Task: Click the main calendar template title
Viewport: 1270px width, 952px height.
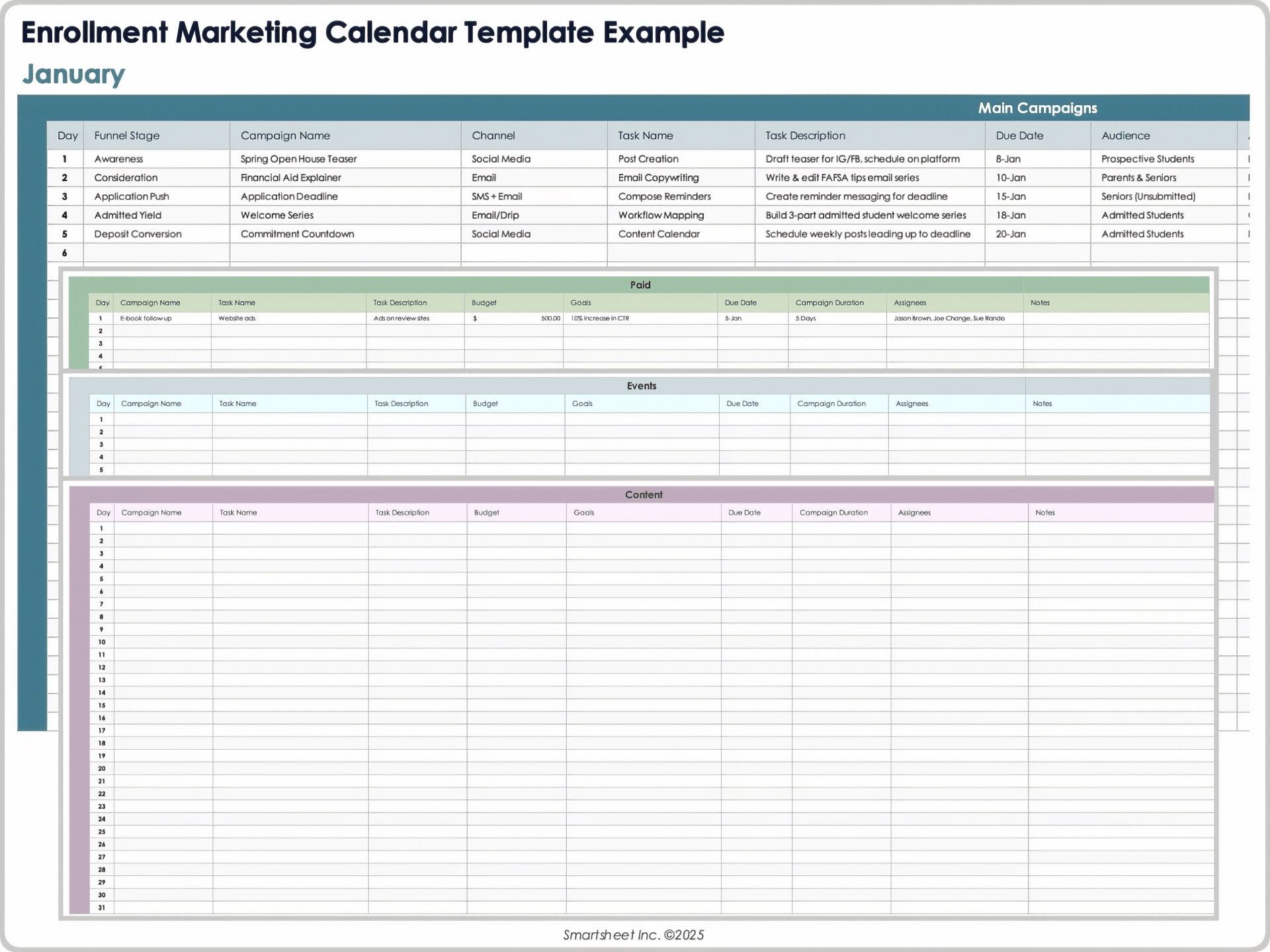Action: click(373, 31)
